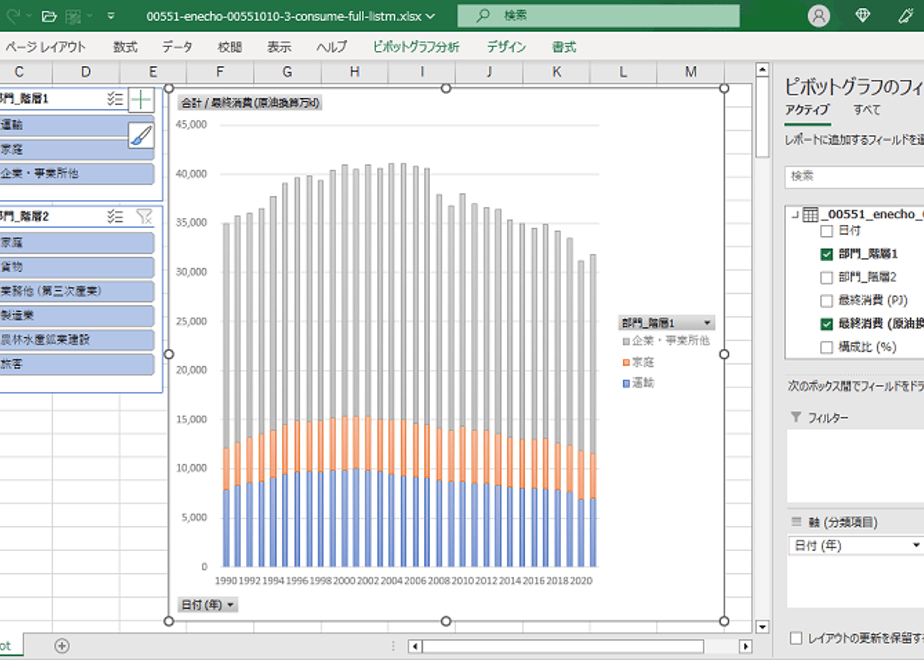The width and height of the screenshot is (924, 660).
Task: Click the vertical scrollbar up arrow
Action: tap(762, 70)
